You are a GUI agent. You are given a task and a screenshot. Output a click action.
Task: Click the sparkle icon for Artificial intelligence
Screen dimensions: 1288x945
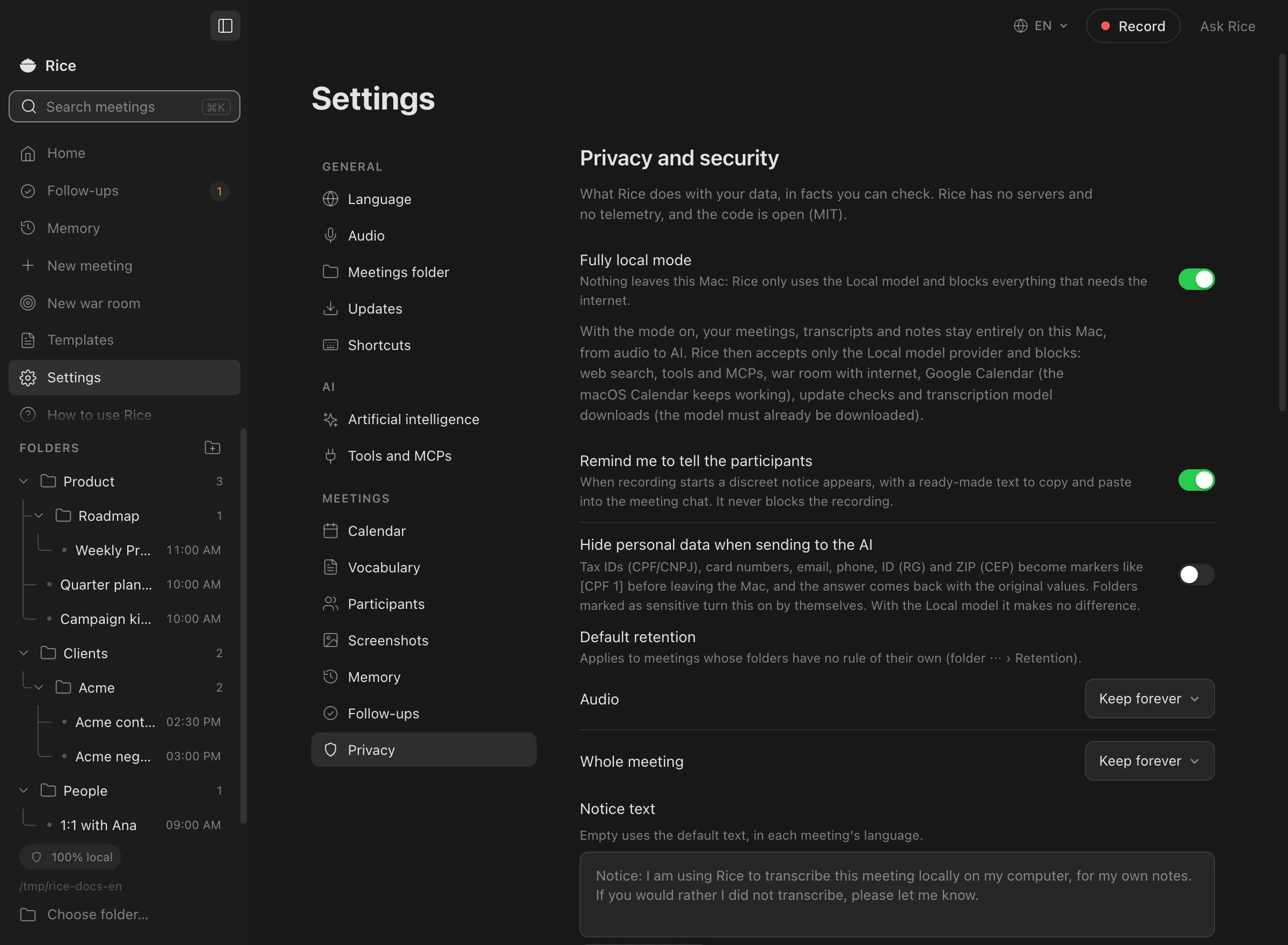[331, 419]
